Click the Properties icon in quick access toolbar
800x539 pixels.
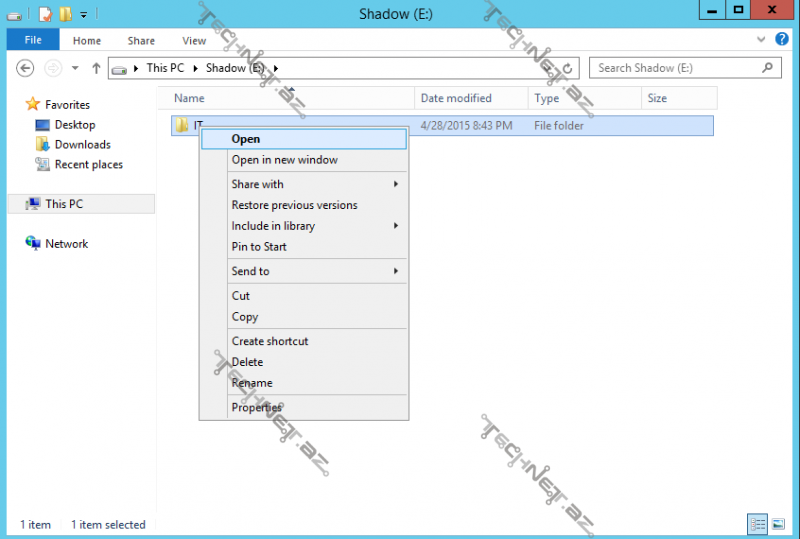45,14
